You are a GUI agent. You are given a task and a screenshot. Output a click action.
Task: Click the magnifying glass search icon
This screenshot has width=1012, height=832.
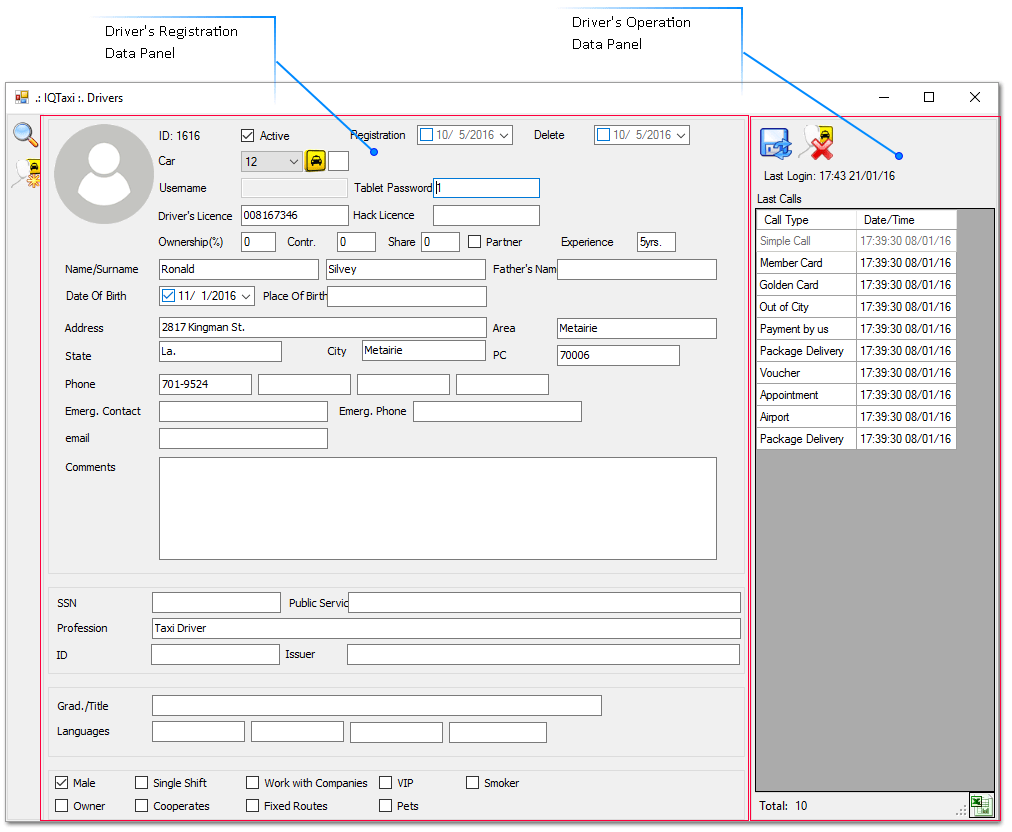tap(25, 135)
